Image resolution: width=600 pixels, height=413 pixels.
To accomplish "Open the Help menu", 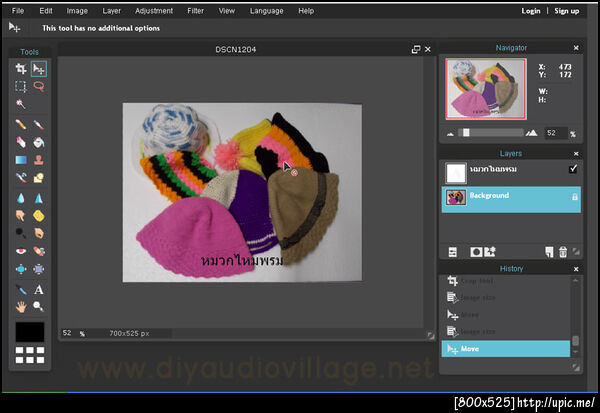I will [x=306, y=11].
